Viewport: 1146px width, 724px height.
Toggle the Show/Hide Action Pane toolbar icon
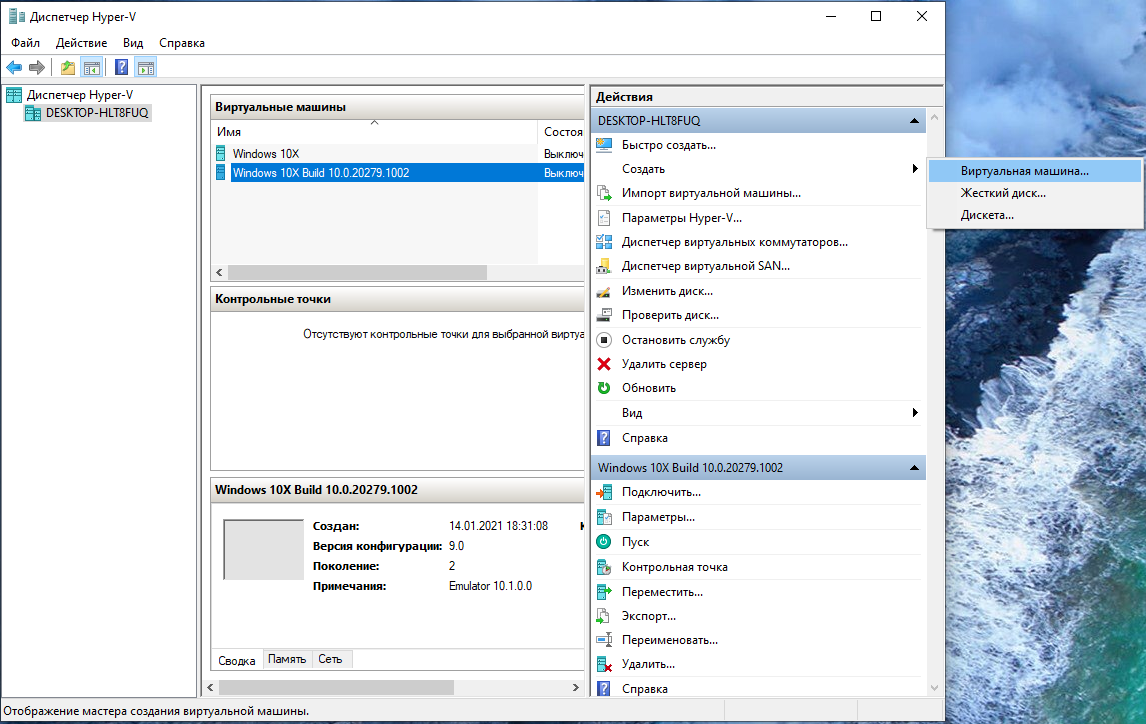(146, 68)
